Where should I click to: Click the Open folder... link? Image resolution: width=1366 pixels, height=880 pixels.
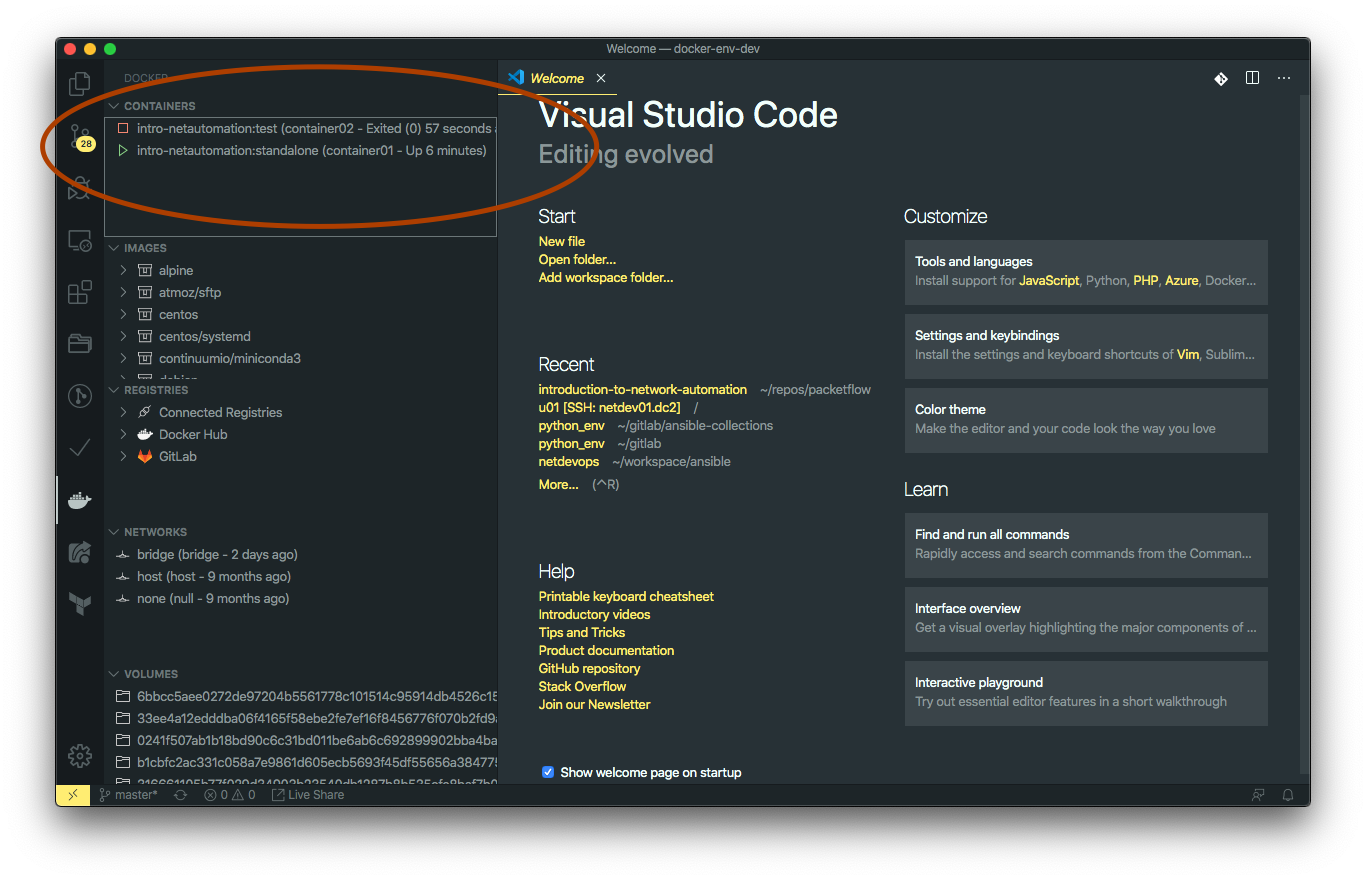point(577,259)
